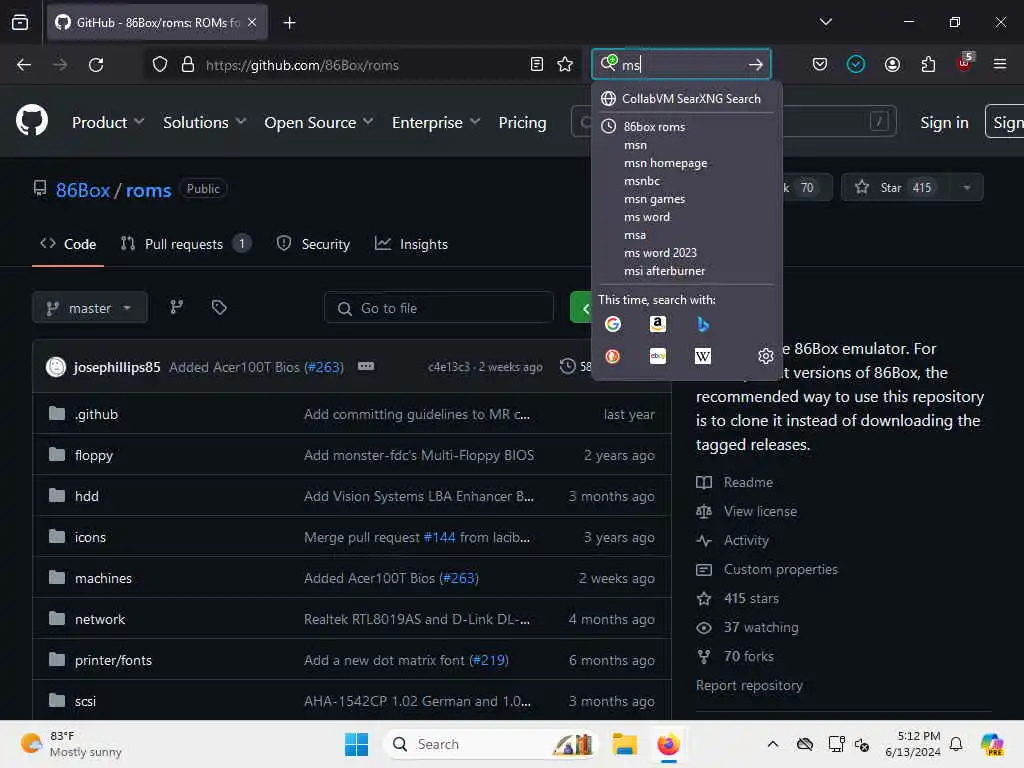Click the GitHub logo in the header

[31, 121]
